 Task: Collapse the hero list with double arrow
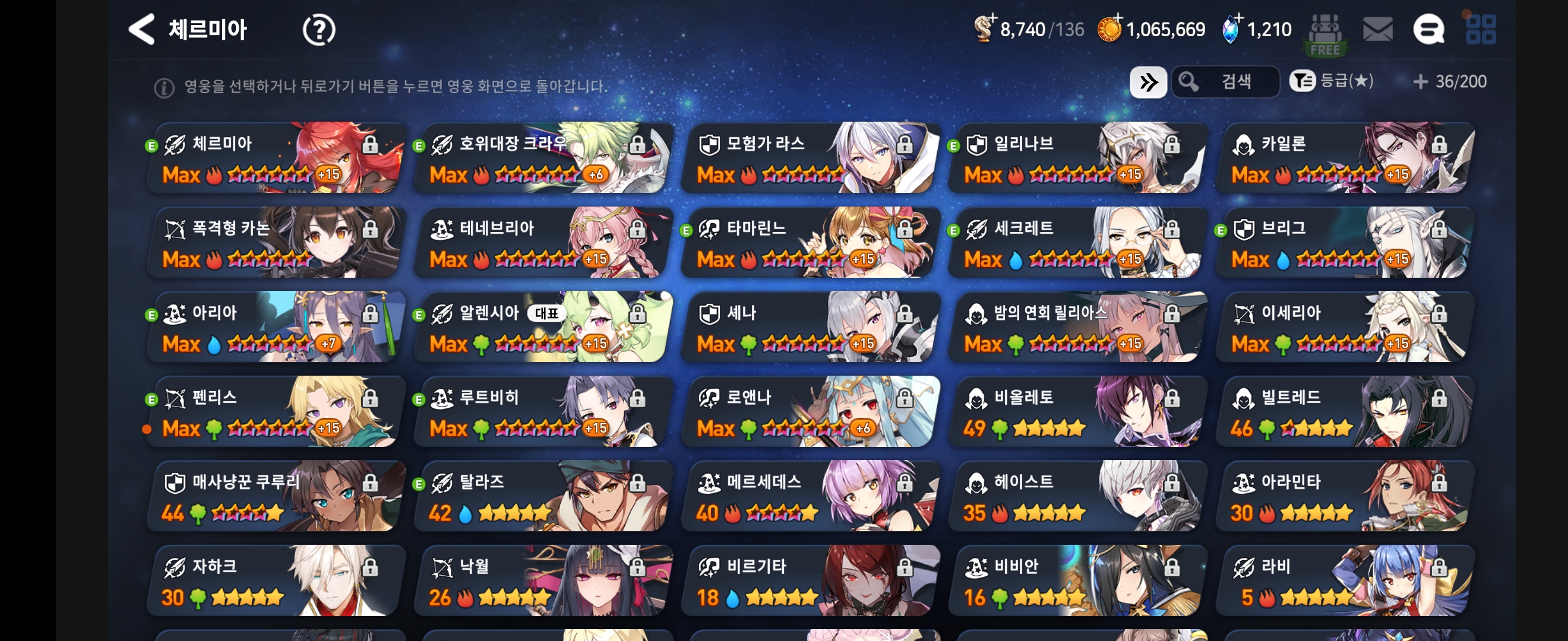tap(1148, 81)
